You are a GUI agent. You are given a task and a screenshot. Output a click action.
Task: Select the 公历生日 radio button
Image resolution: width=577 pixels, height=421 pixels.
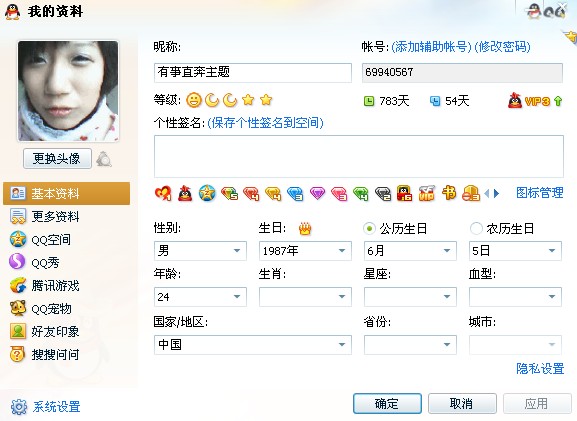(369, 229)
